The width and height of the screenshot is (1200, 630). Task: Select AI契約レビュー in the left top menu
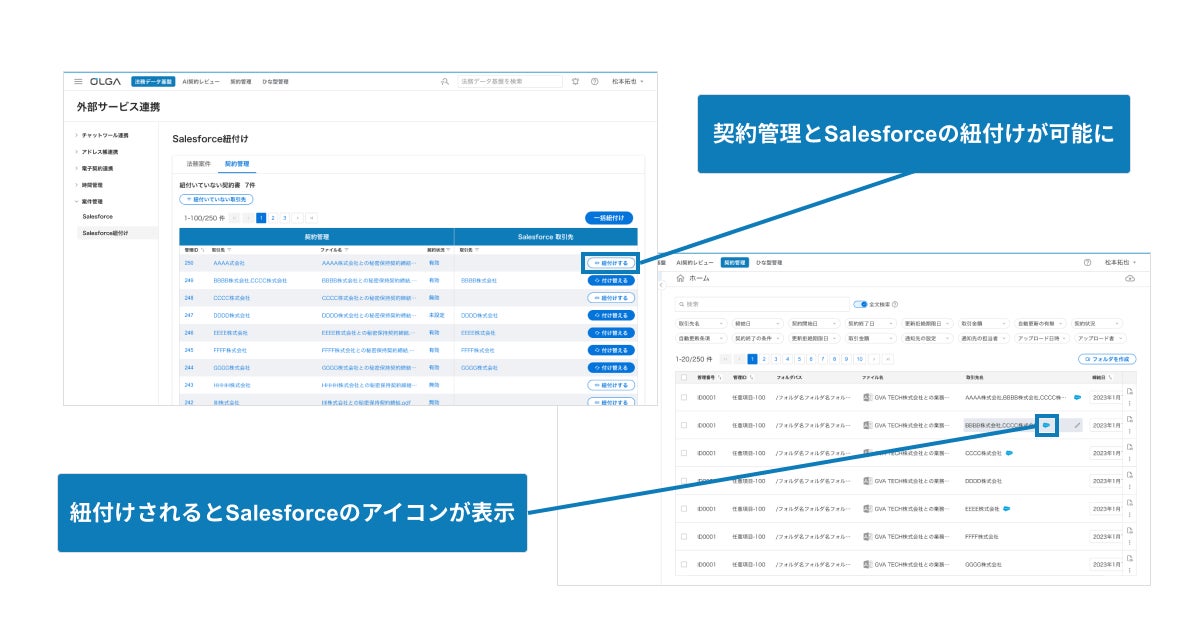[x=201, y=81]
